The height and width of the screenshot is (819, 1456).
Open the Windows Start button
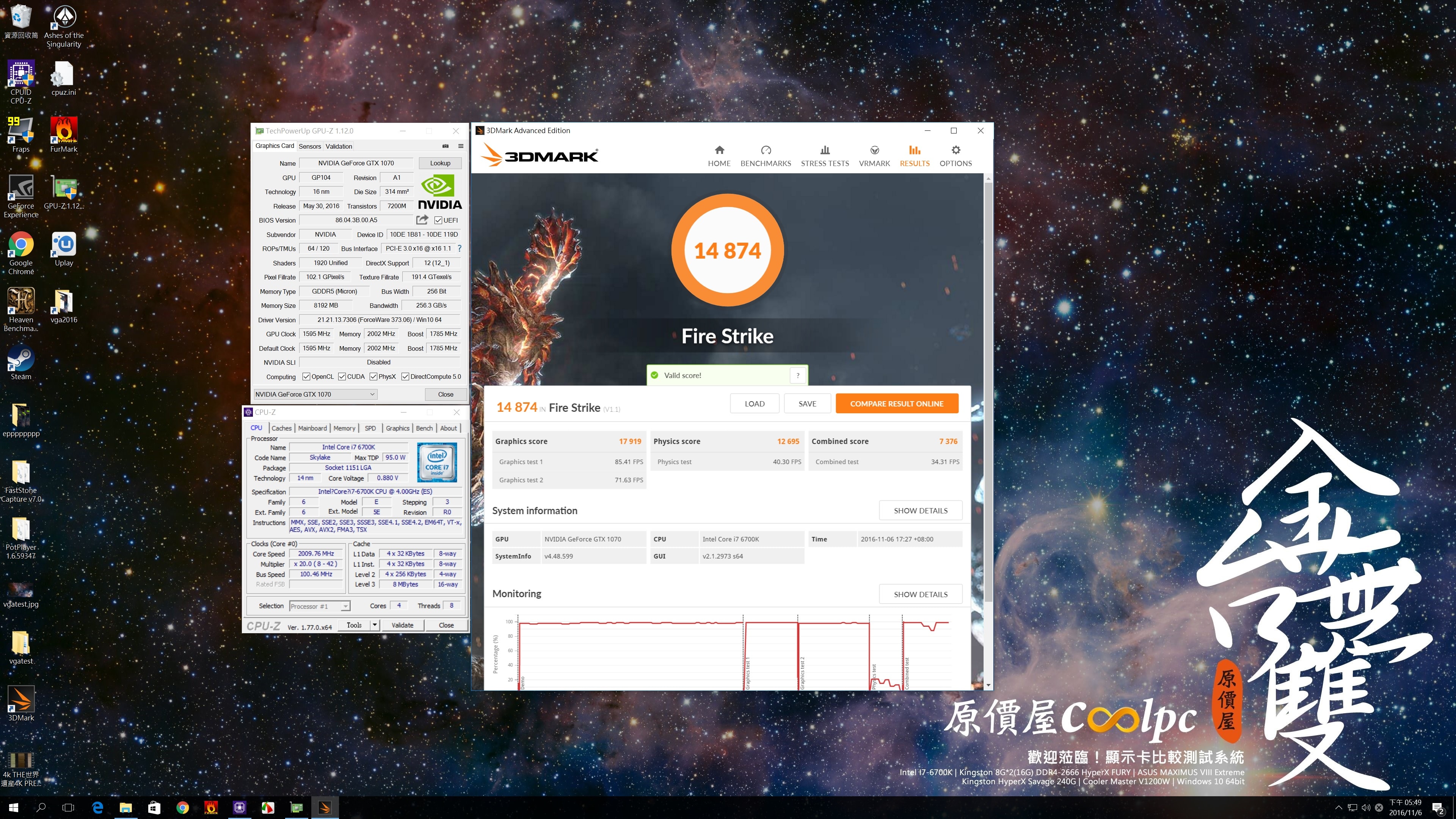click(14, 807)
